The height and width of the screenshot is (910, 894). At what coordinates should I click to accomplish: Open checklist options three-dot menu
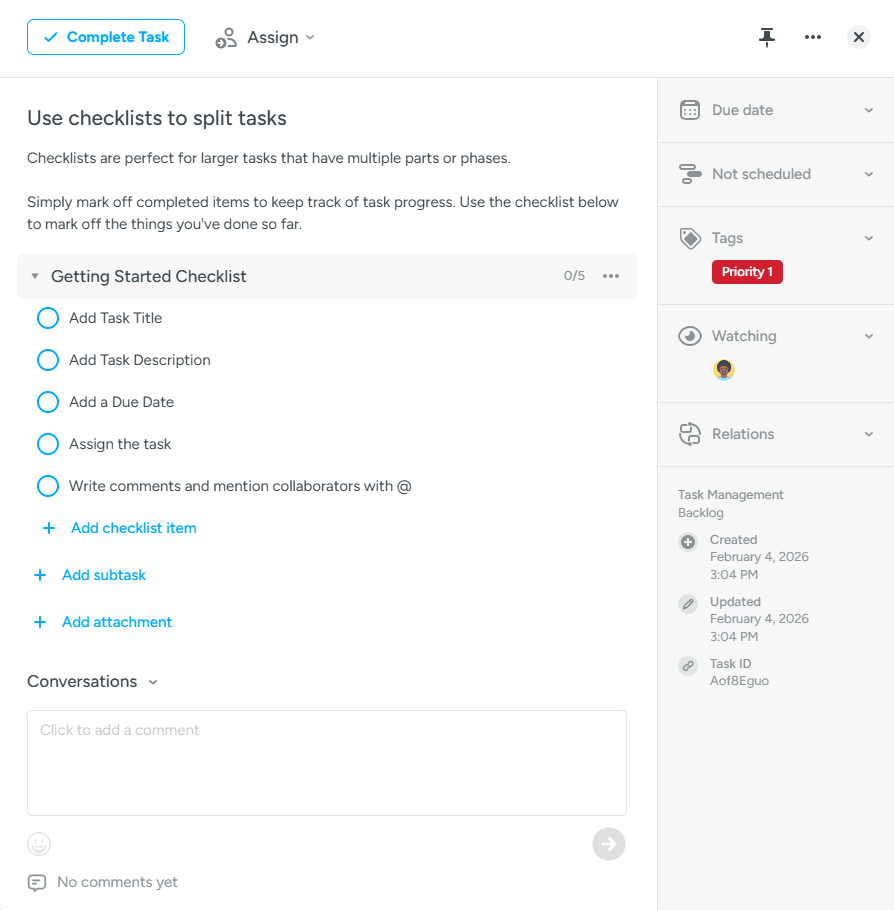point(611,276)
